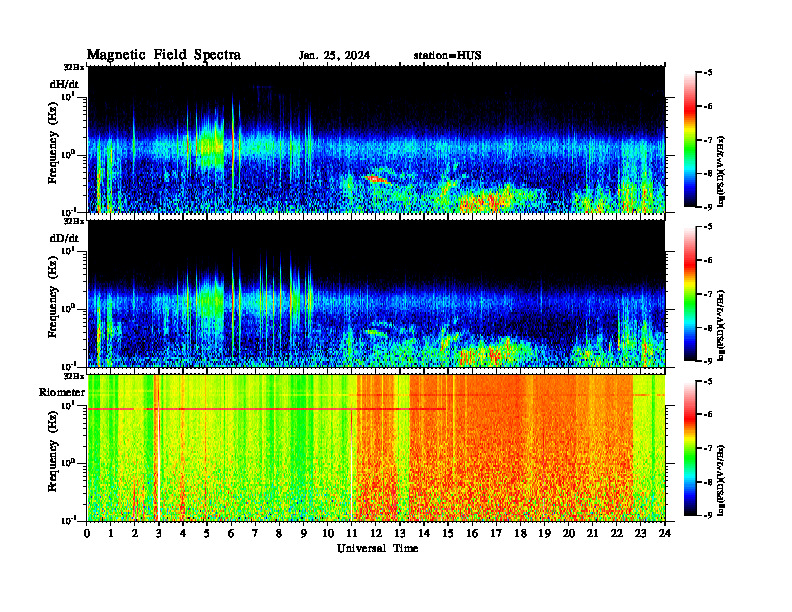Click the "32Hz" label atop the Riometer panel
The height and width of the screenshot is (612, 792).
point(74,376)
